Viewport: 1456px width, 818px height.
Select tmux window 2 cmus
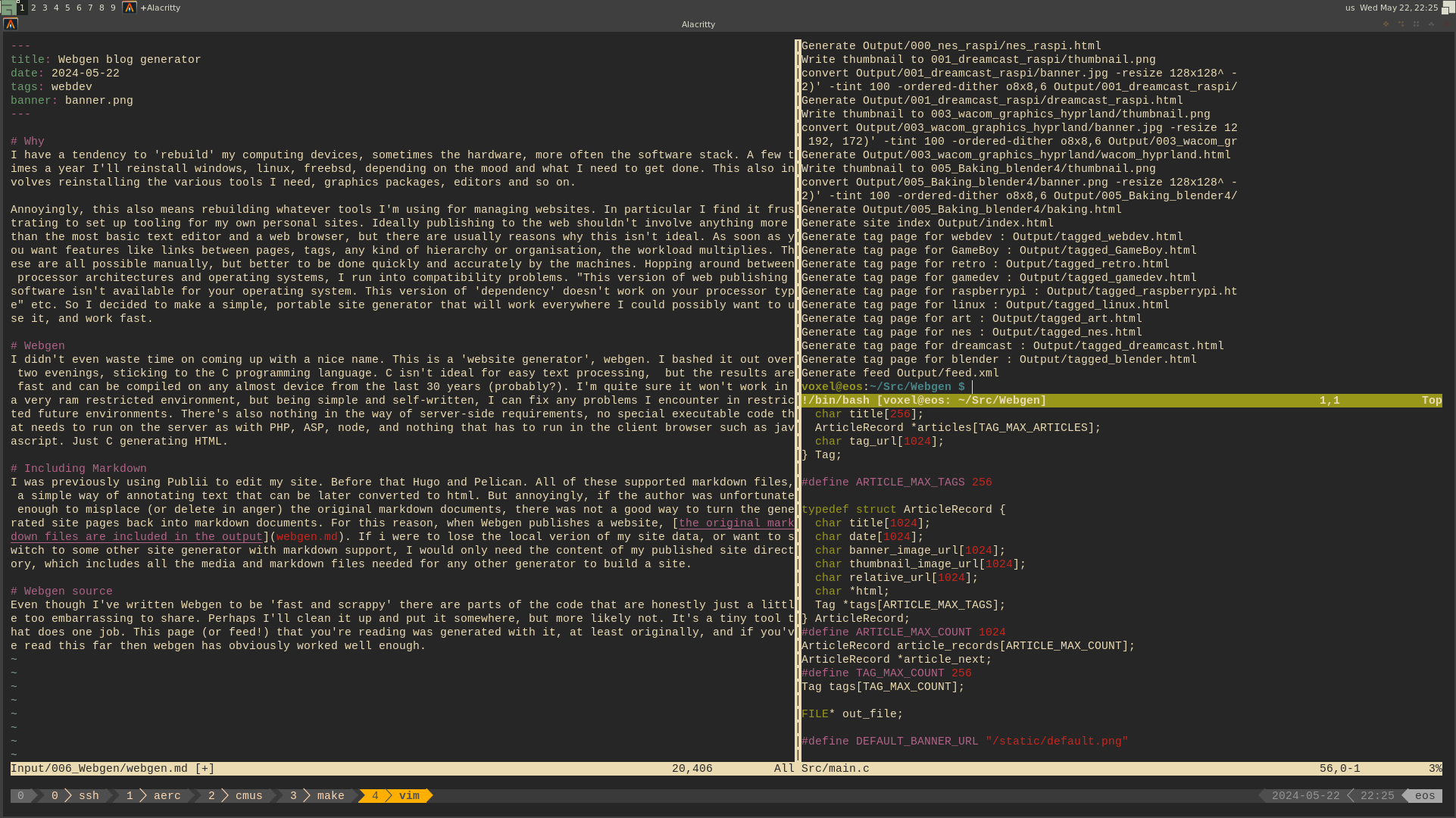click(236, 796)
